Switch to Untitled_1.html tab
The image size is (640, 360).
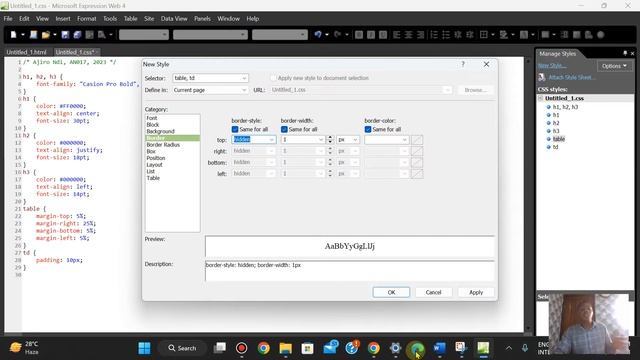coord(27,52)
